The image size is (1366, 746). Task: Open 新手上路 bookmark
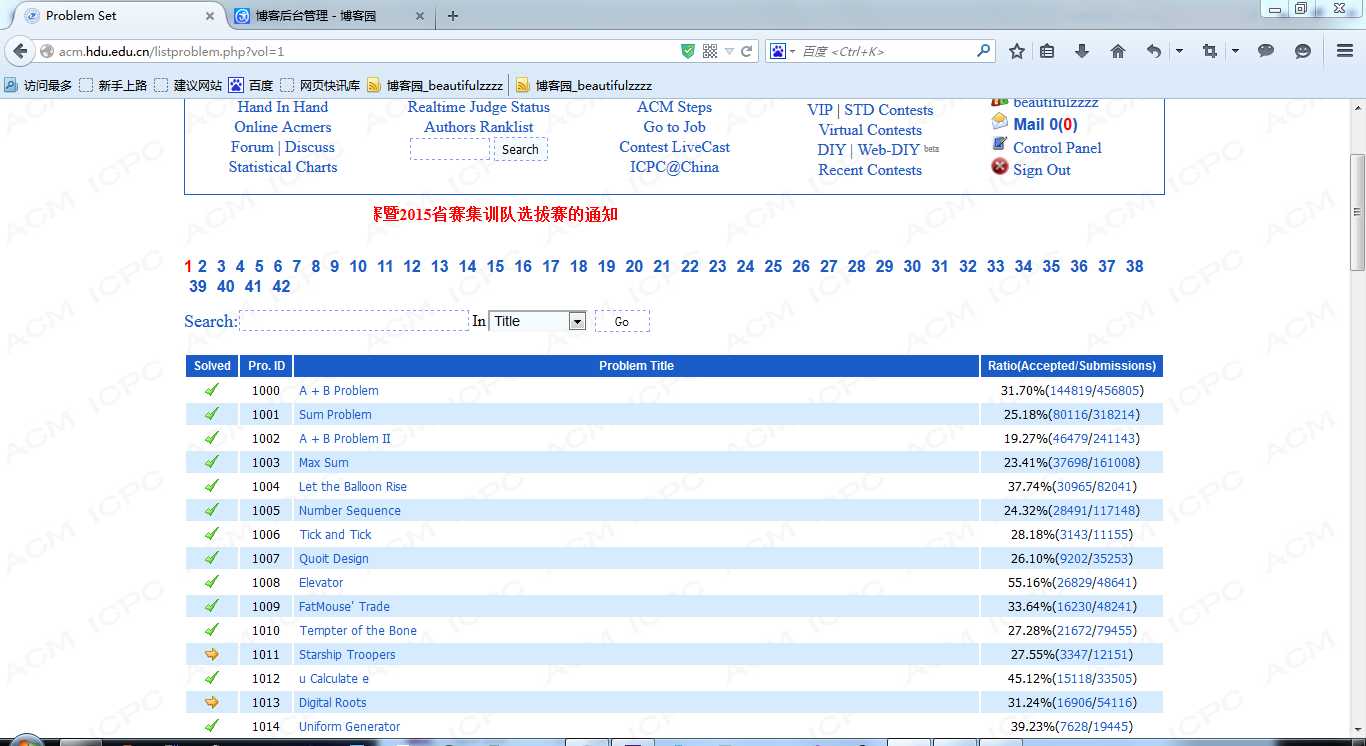click(x=113, y=85)
